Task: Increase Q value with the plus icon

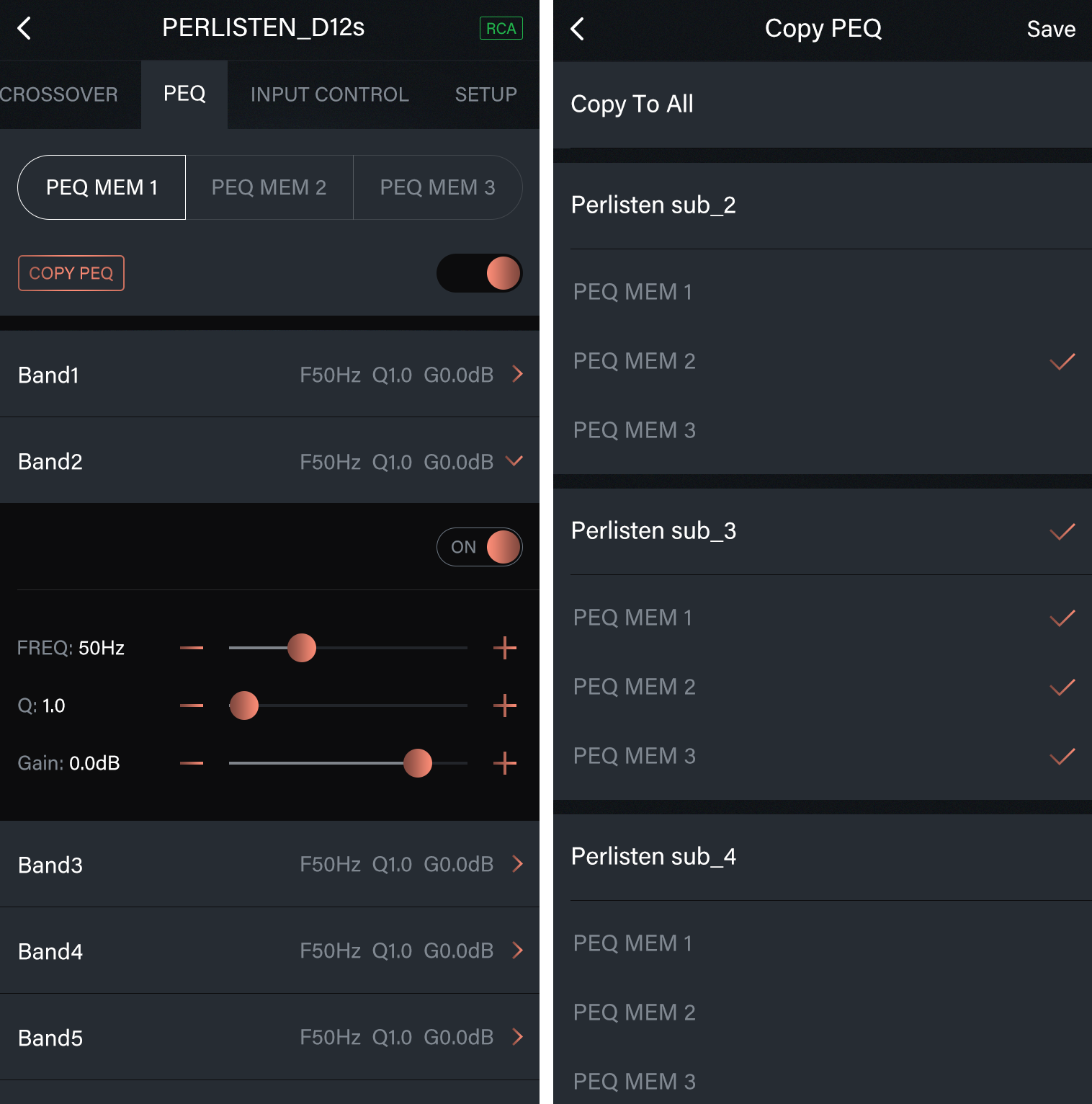Action: 505,705
